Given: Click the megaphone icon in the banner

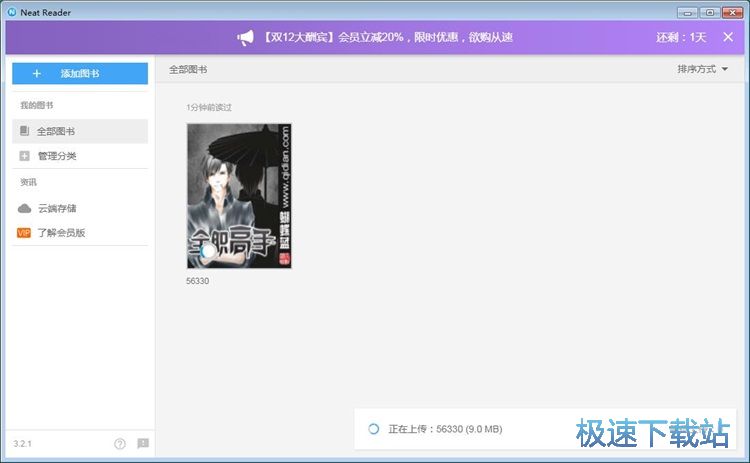Looking at the screenshot, I should pos(245,38).
